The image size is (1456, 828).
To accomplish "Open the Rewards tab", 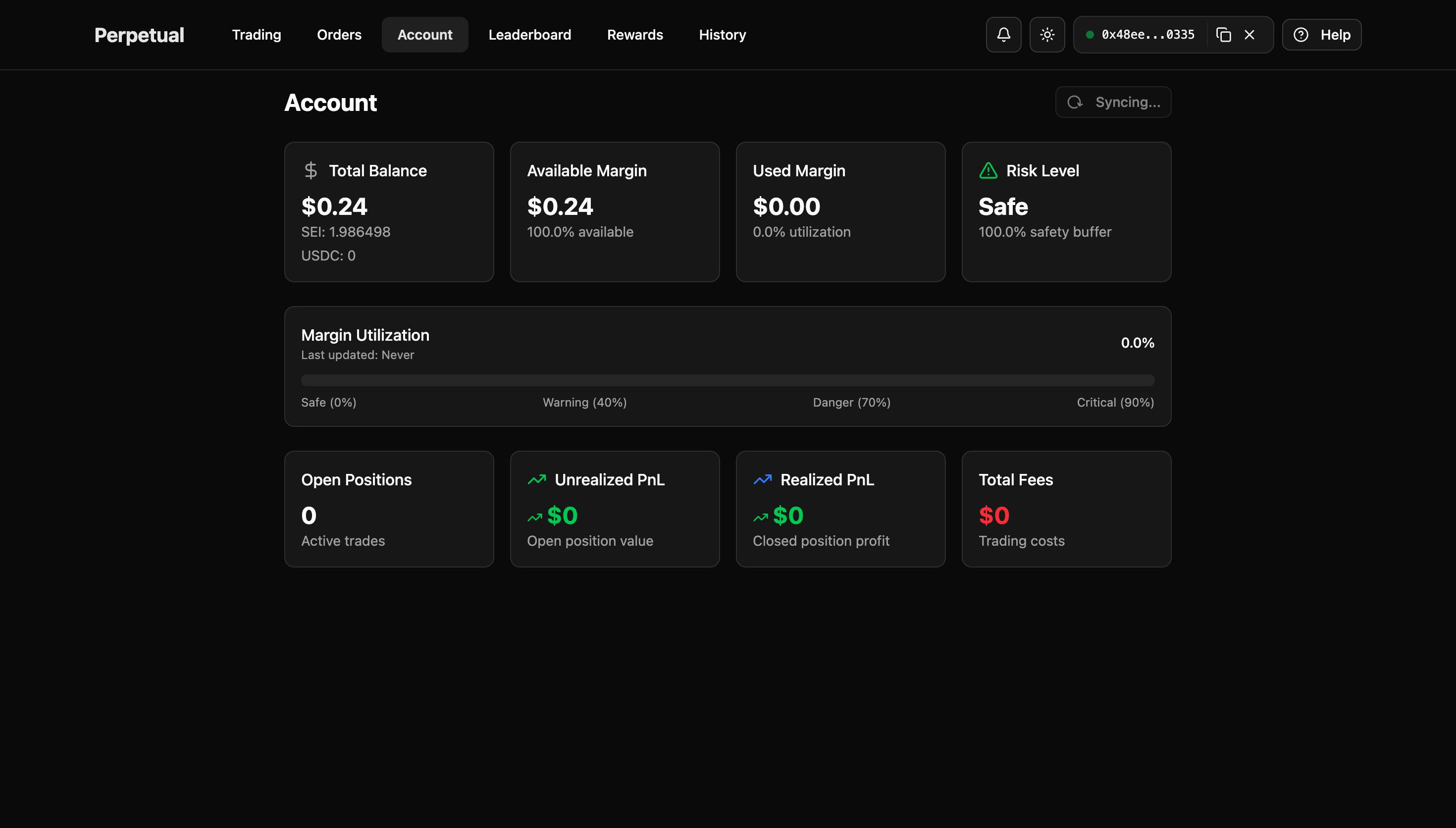I will click(634, 35).
